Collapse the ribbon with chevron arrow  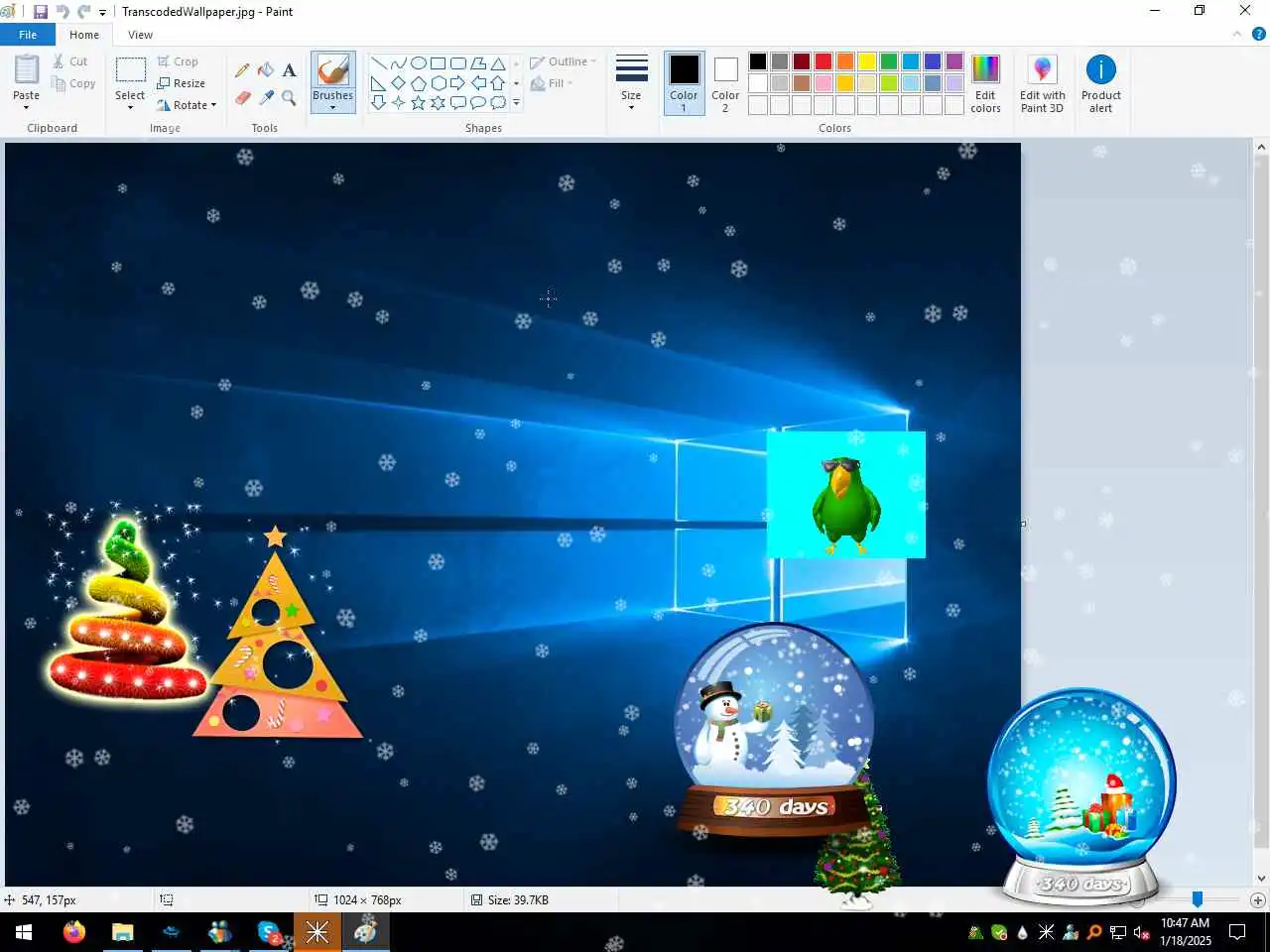tap(1237, 34)
